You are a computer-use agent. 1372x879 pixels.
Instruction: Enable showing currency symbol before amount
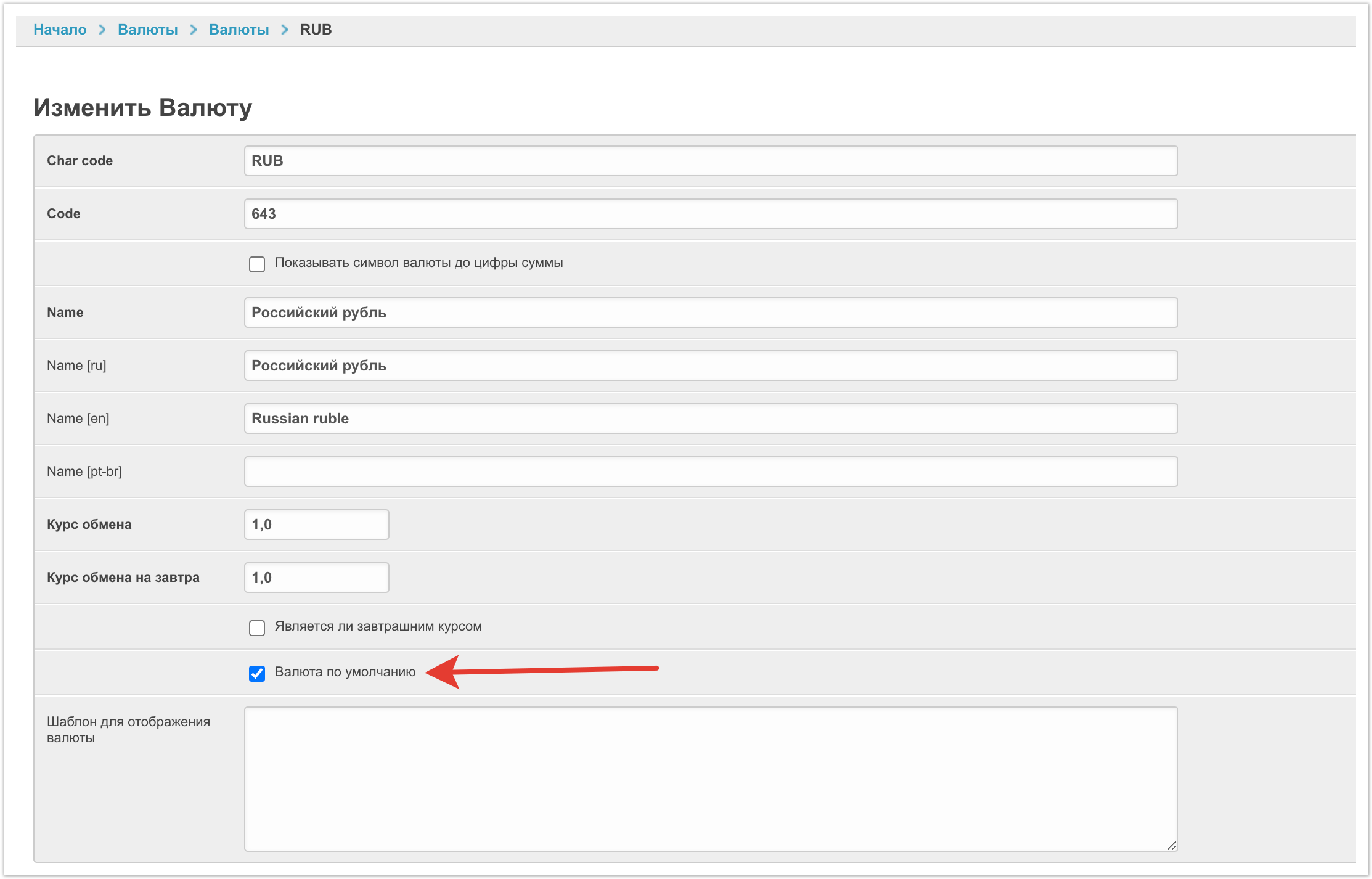[x=257, y=264]
